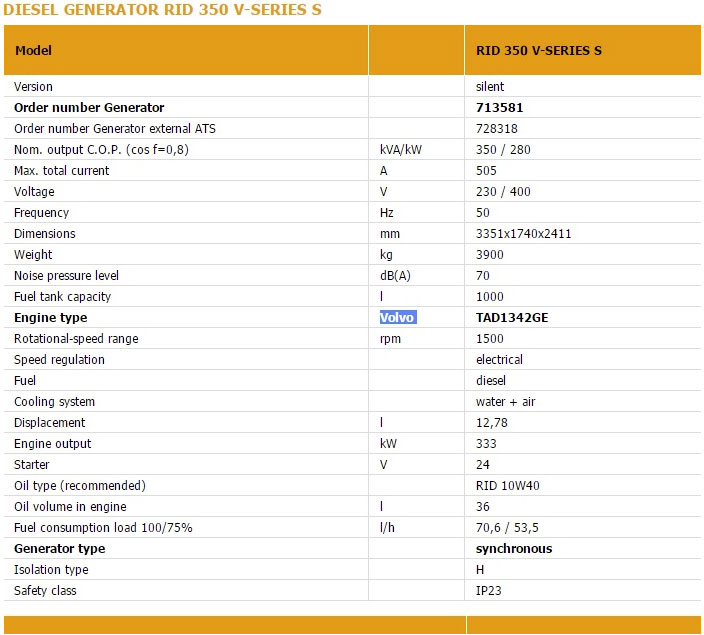Viewport: 704px width, 635px height.
Task: Click the 'Dimensions' row label
Action: tap(44, 234)
